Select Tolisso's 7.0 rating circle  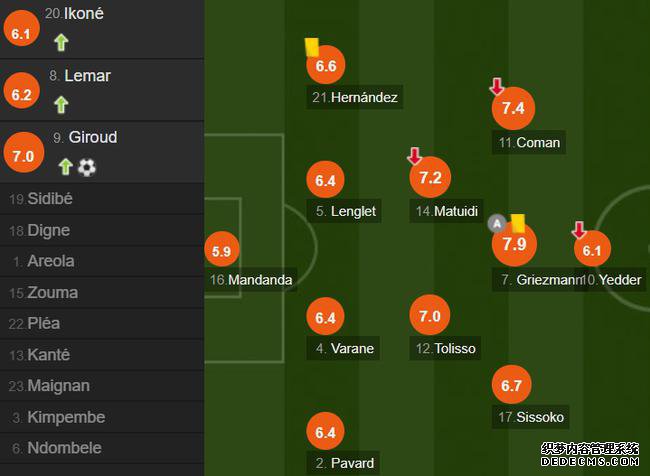[x=430, y=315]
